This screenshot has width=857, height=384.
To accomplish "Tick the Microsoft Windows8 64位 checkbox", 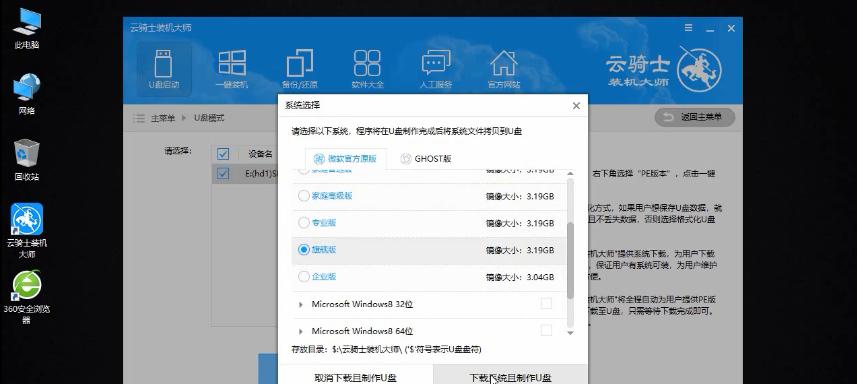I will (x=546, y=330).
